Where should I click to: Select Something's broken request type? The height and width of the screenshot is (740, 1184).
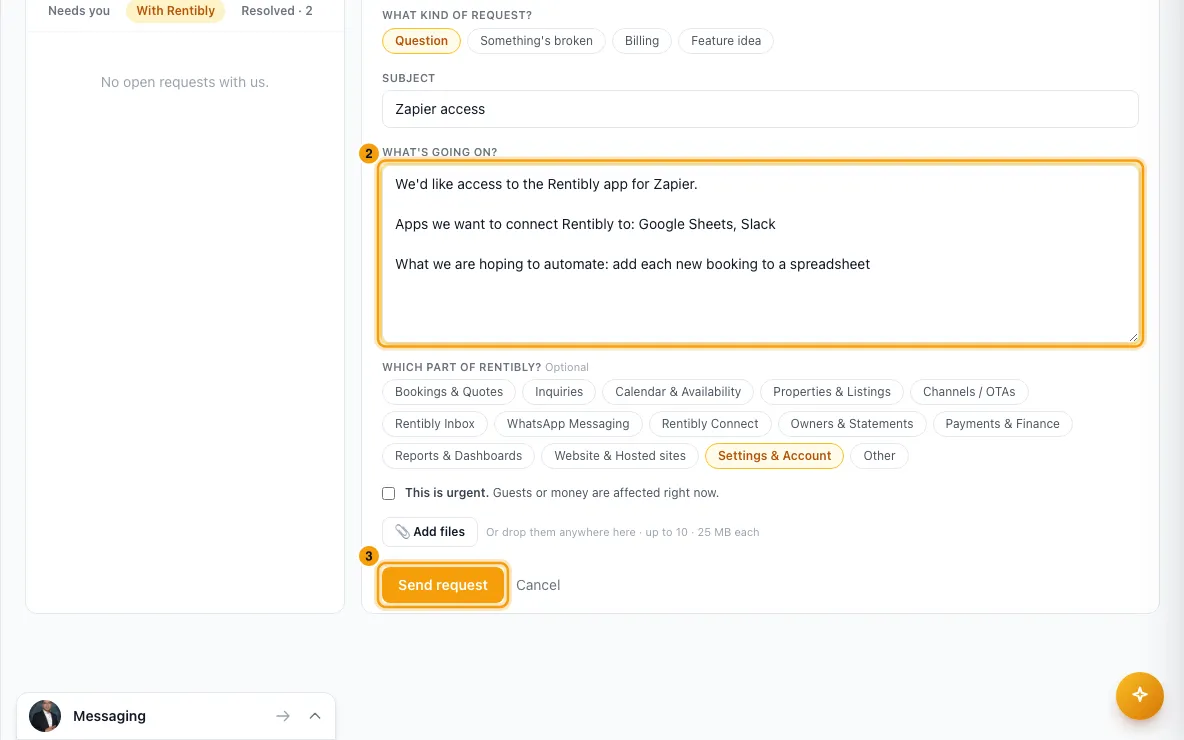tap(536, 41)
